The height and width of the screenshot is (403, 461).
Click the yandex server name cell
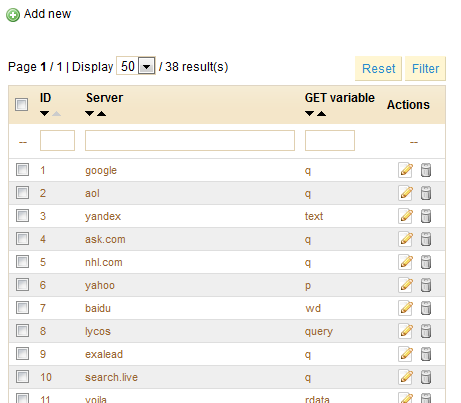(103, 217)
